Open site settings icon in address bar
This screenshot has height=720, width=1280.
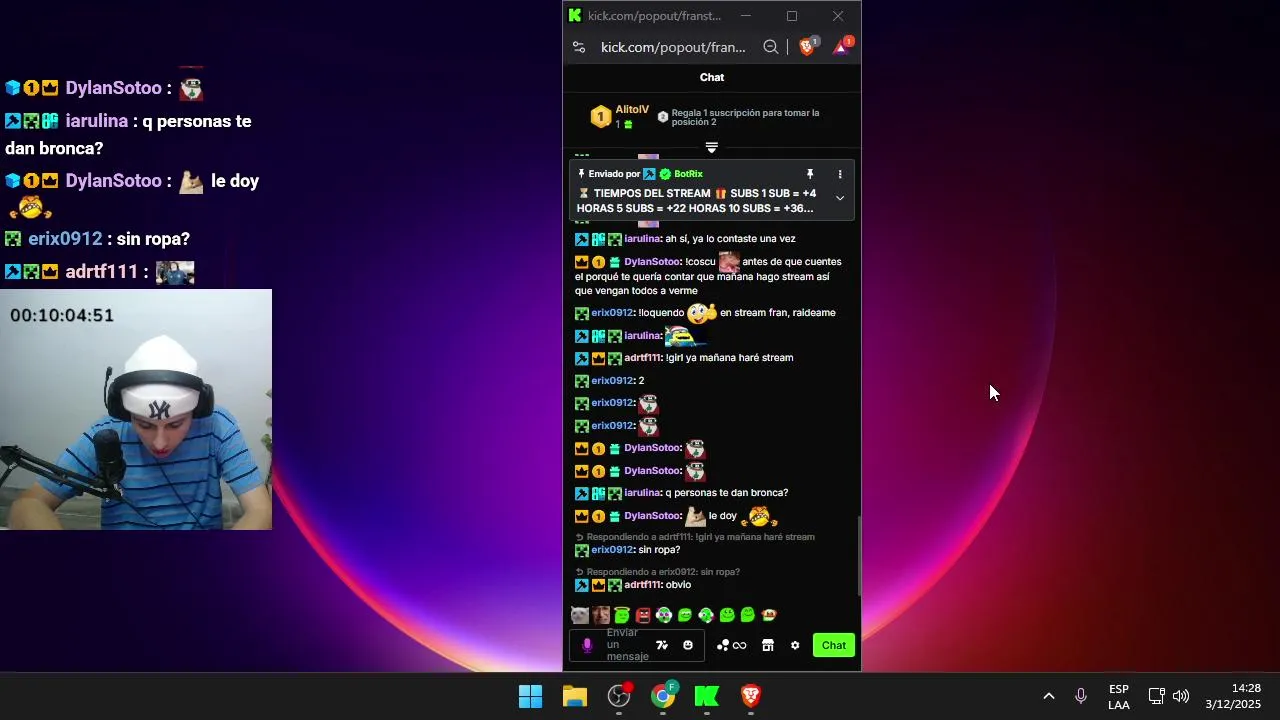click(x=579, y=47)
